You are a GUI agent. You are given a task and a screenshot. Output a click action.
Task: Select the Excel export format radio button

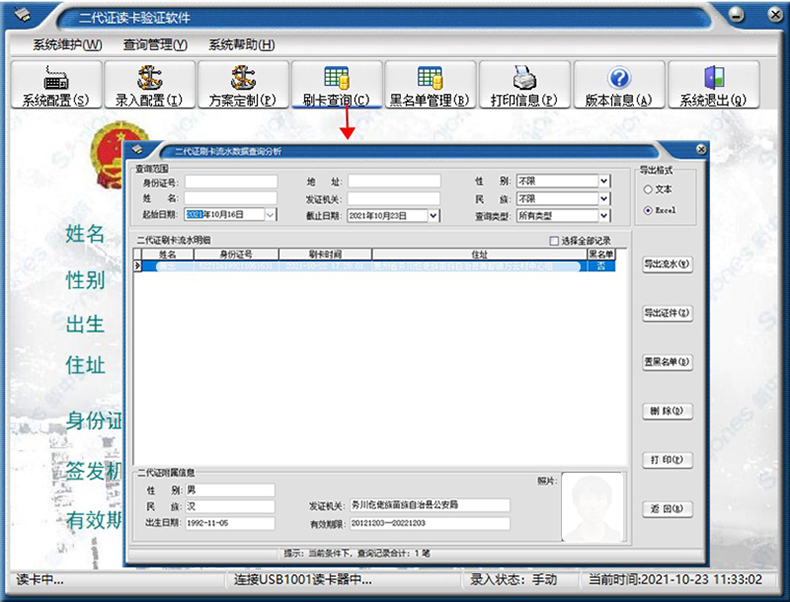click(648, 210)
